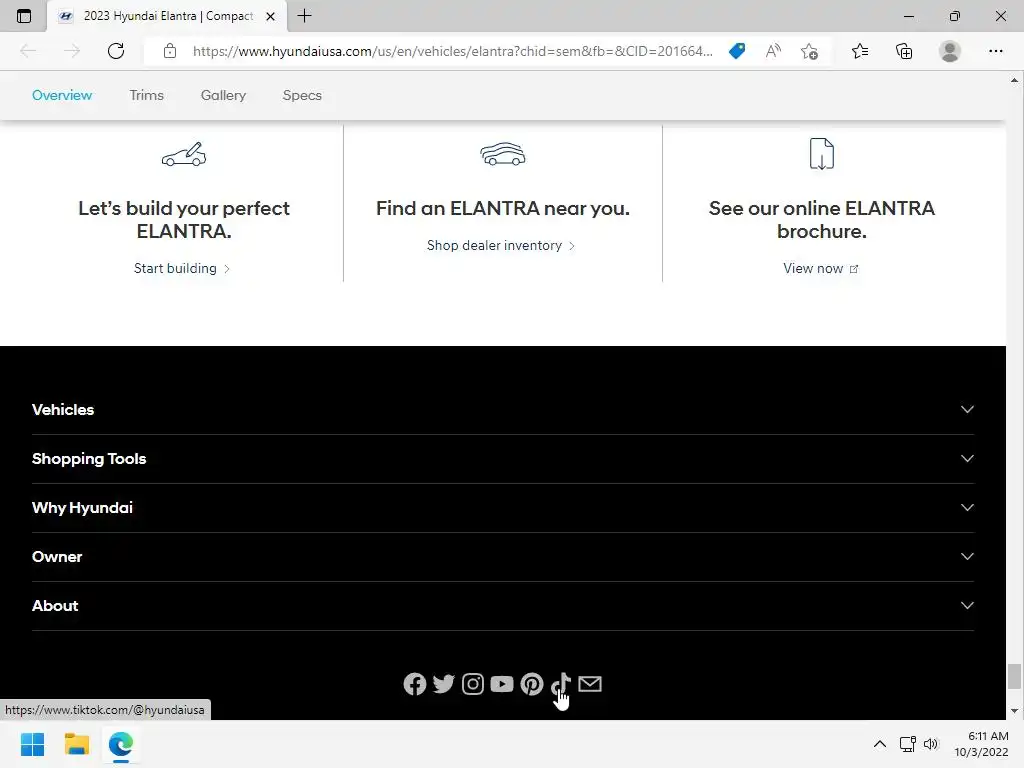1024x768 pixels.
Task: Switch to the Trims tab
Action: pyautogui.click(x=146, y=95)
